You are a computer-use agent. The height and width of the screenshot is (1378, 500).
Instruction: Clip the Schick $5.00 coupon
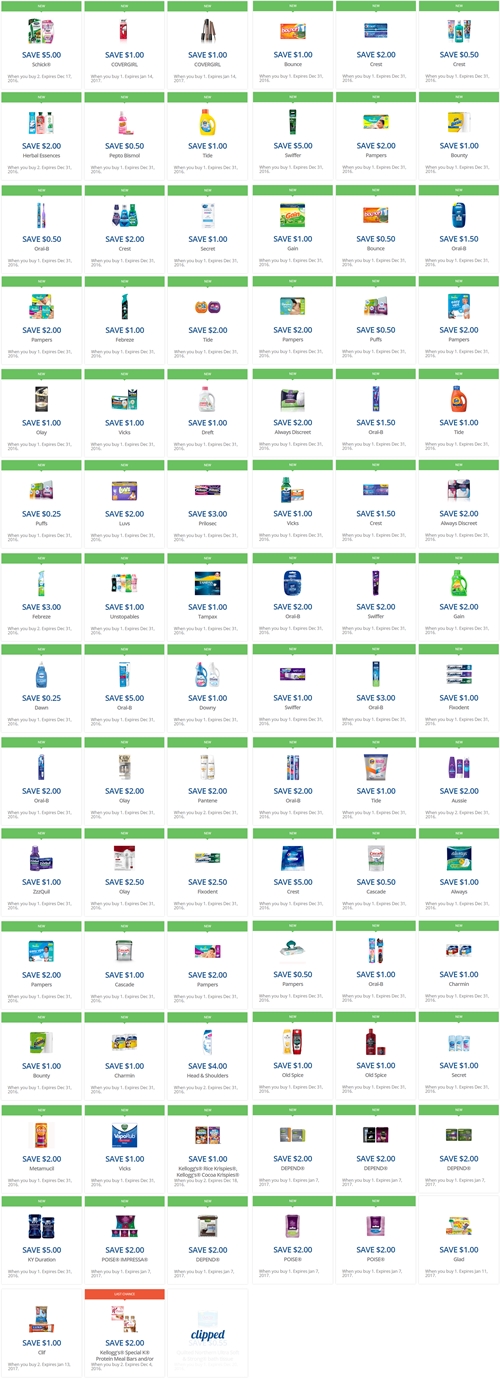pos(41,44)
